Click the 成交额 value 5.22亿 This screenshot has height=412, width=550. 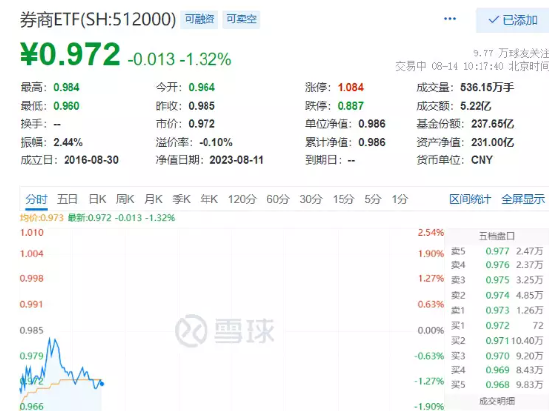coord(476,106)
